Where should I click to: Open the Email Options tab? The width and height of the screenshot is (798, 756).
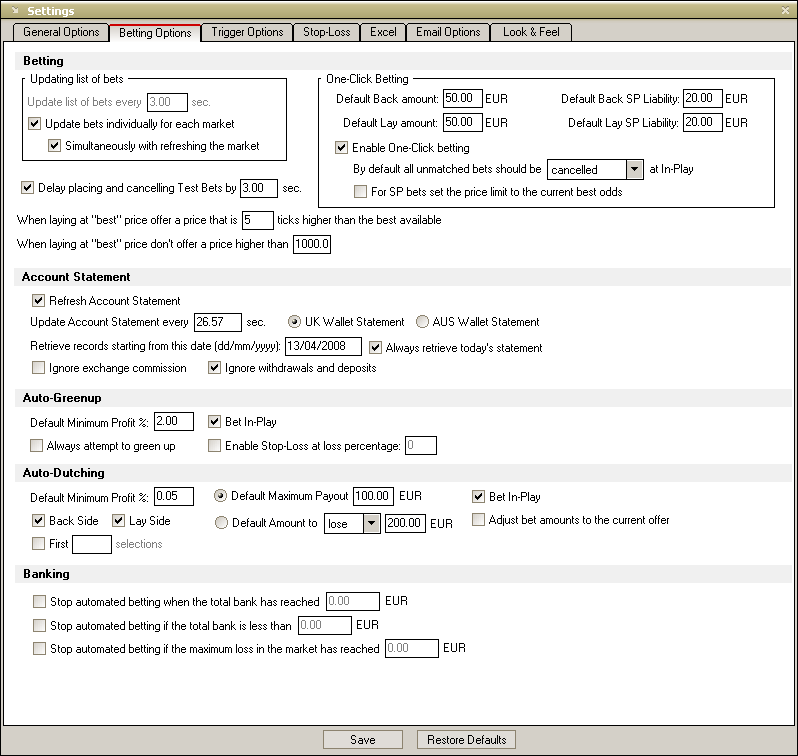click(448, 32)
